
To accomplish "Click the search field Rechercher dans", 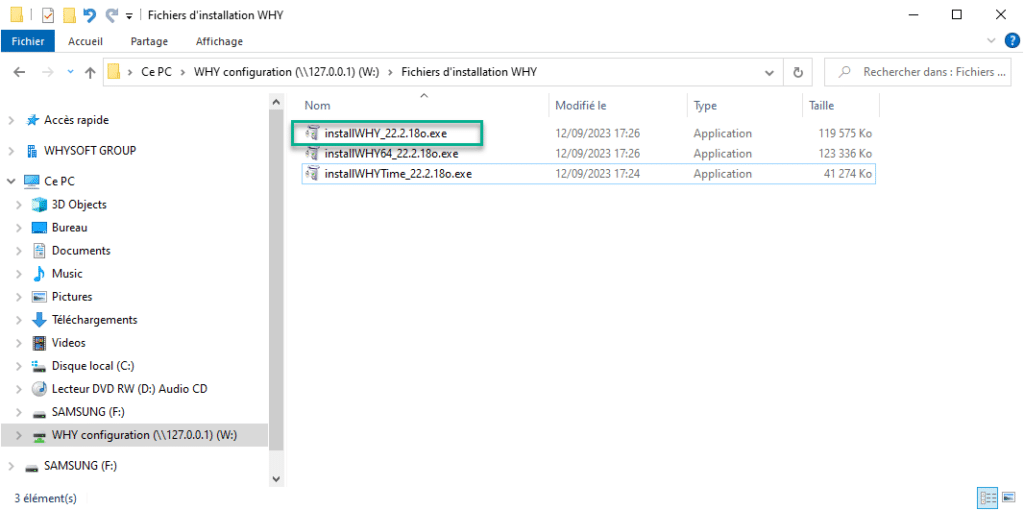I will click(918, 72).
